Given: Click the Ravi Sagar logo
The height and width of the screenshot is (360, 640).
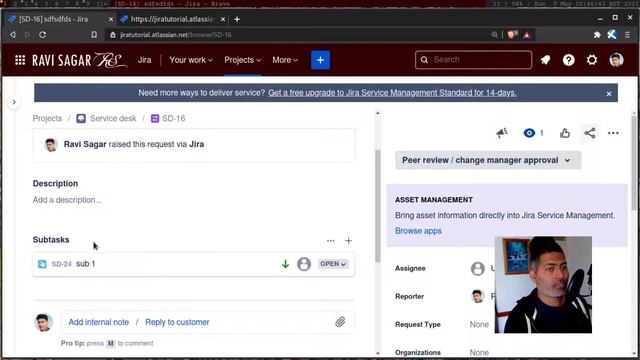Looking at the screenshot, I should click(80, 60).
